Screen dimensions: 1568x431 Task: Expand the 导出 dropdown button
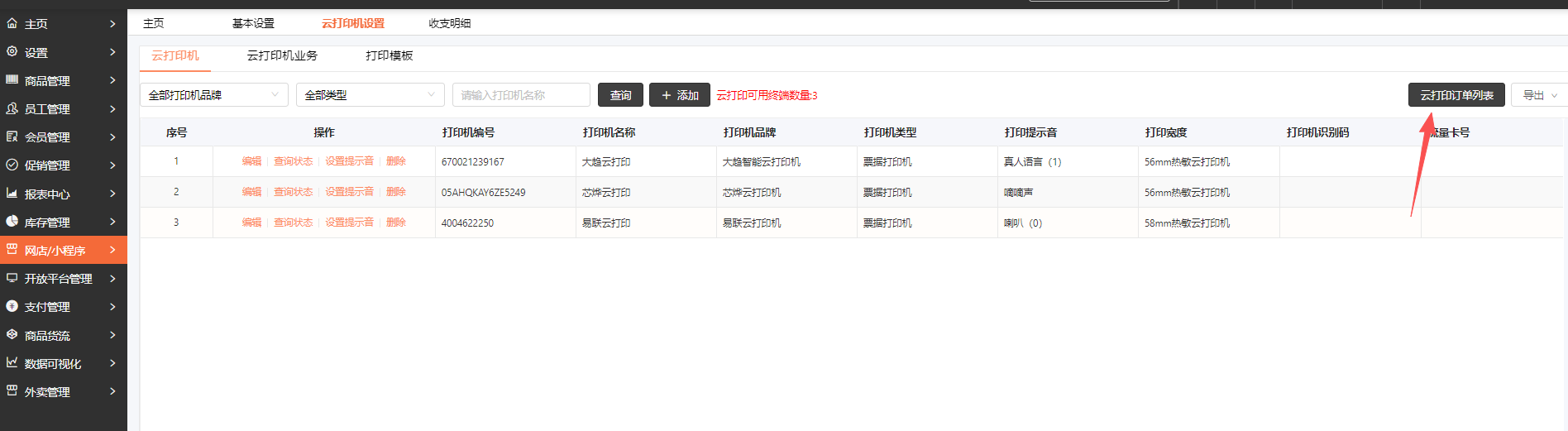point(1539,95)
